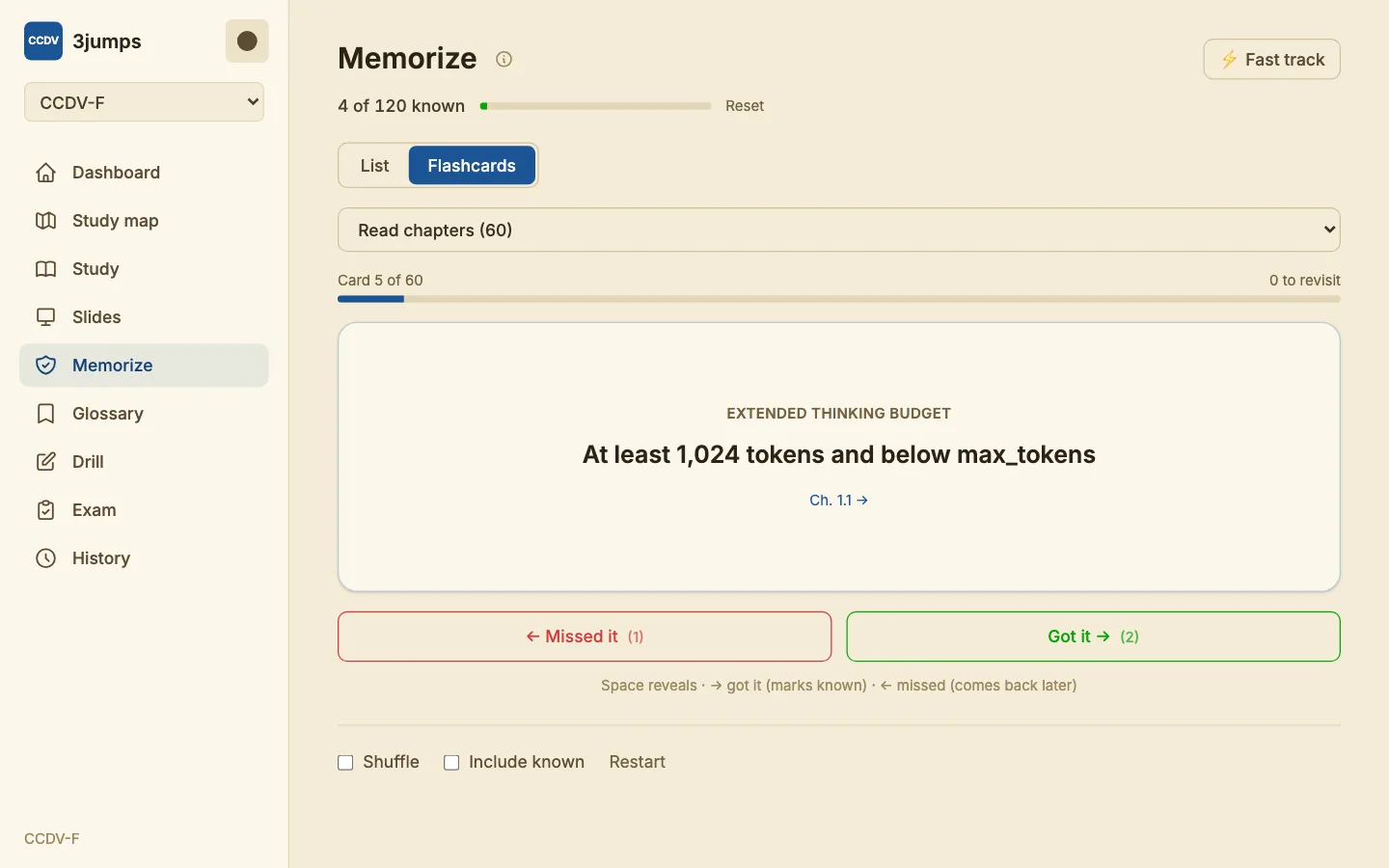
Task: Switch to the List tab
Action: coord(374,166)
